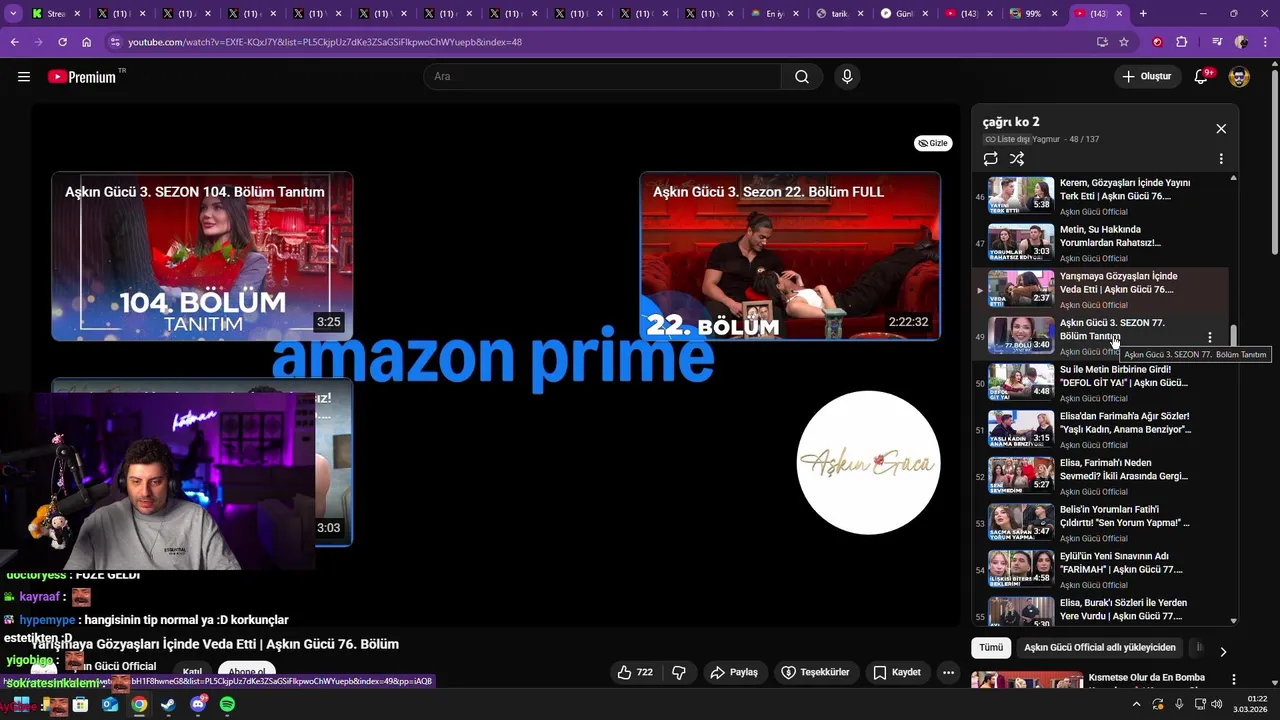
Task: Select Aşkın Gücü Official adlı yükleyiciden chip
Action: point(1100,648)
